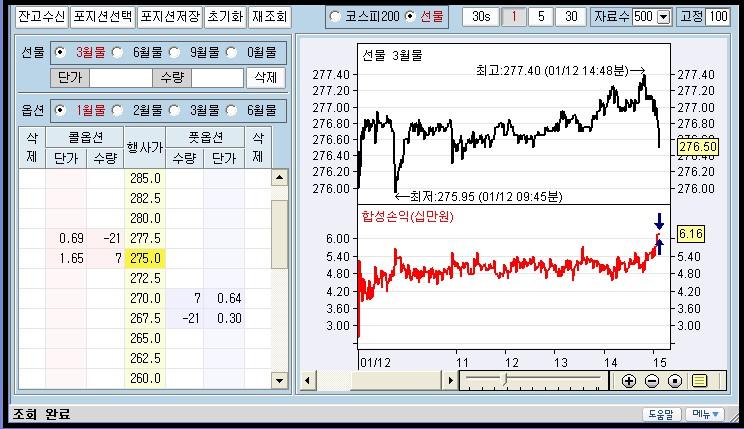This screenshot has width=744, height=429.
Task: Click the yellow list view icon
Action: pyautogui.click(x=699, y=380)
